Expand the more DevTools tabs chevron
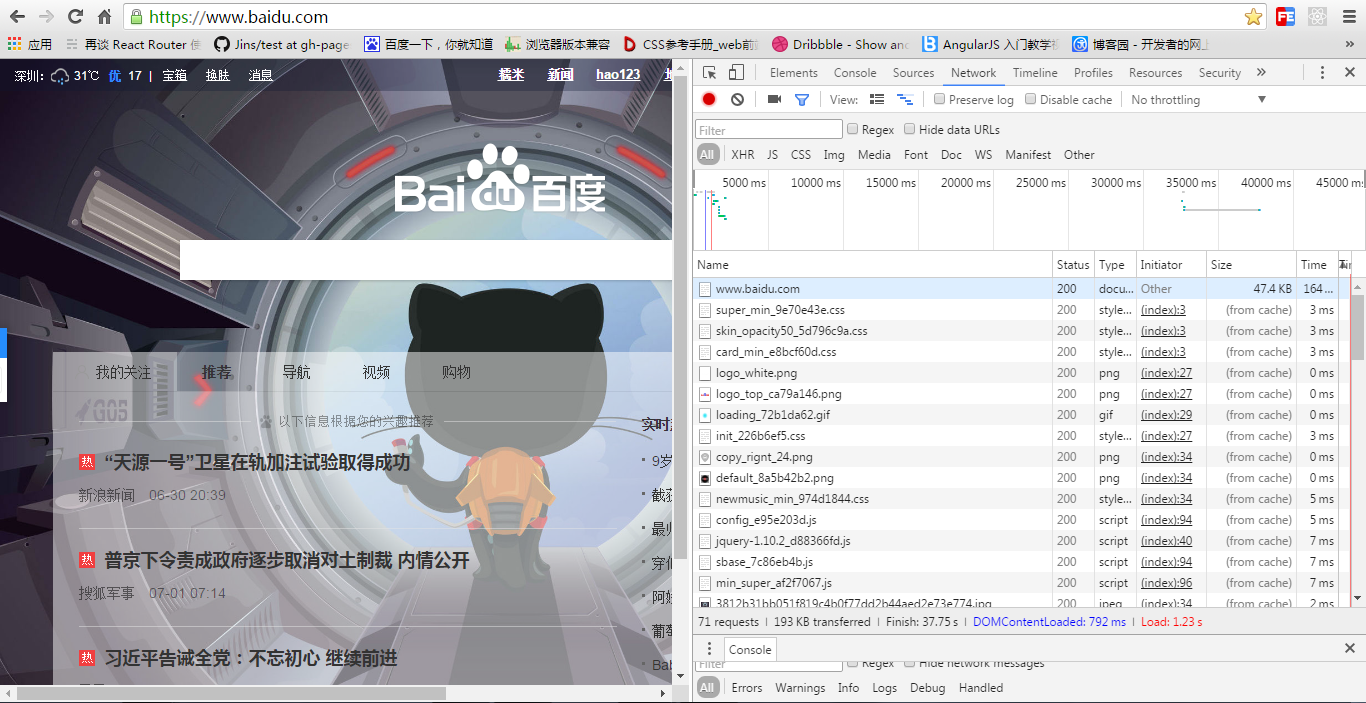 [1261, 73]
